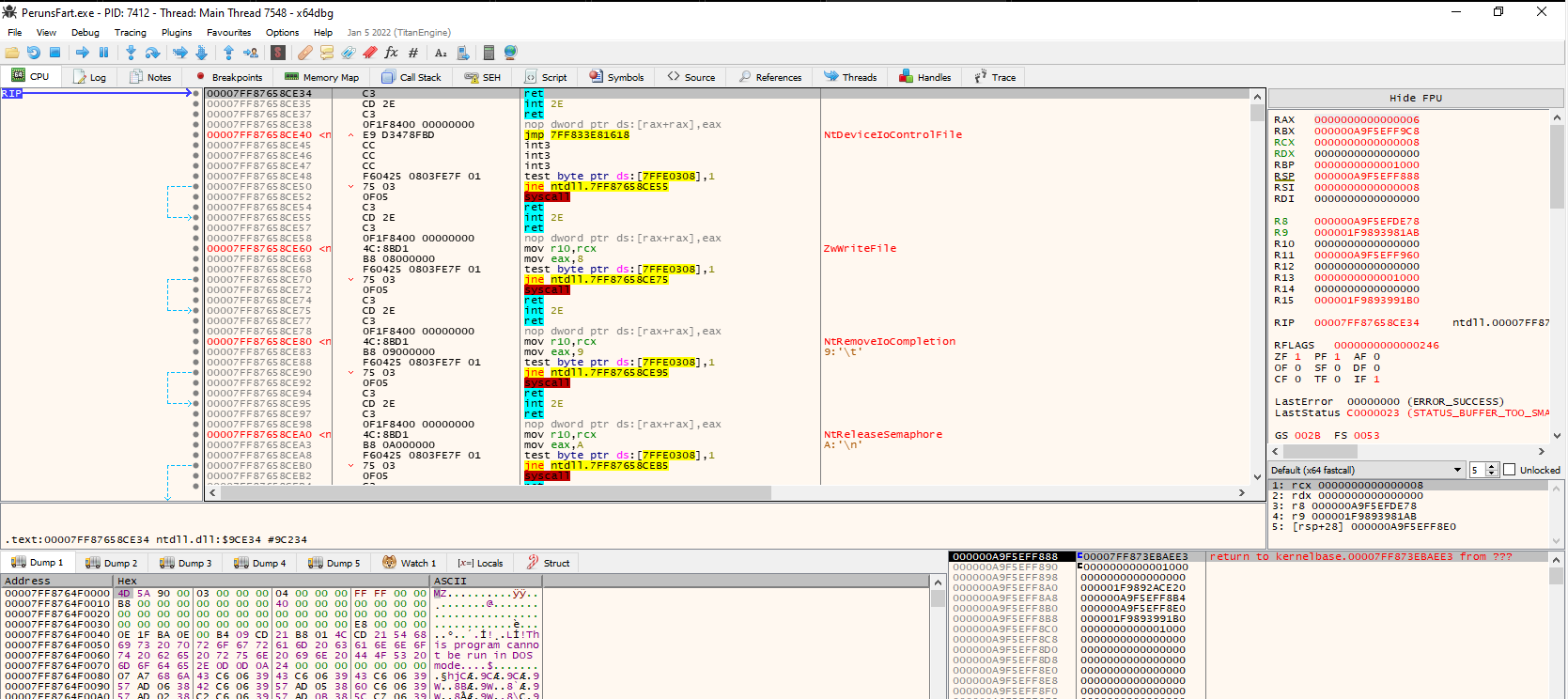Open the Scylla plugin icon
Image resolution: width=1568 pixels, height=699 pixels.
(x=278, y=53)
